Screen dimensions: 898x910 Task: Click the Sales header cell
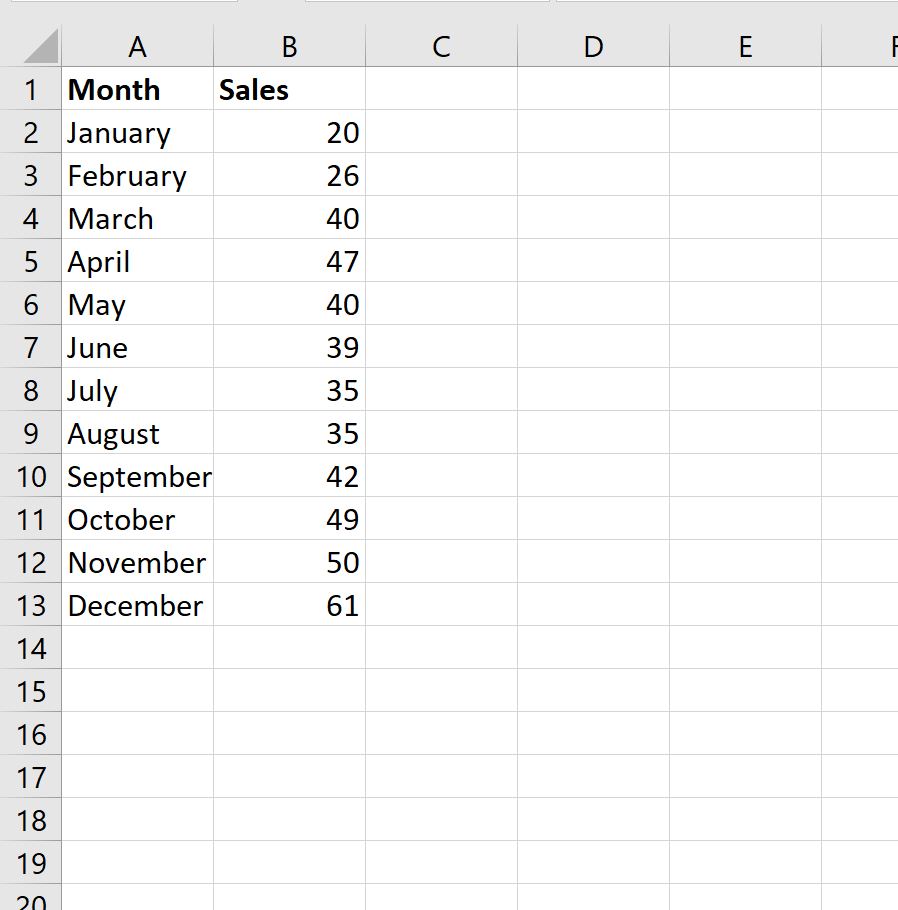290,89
